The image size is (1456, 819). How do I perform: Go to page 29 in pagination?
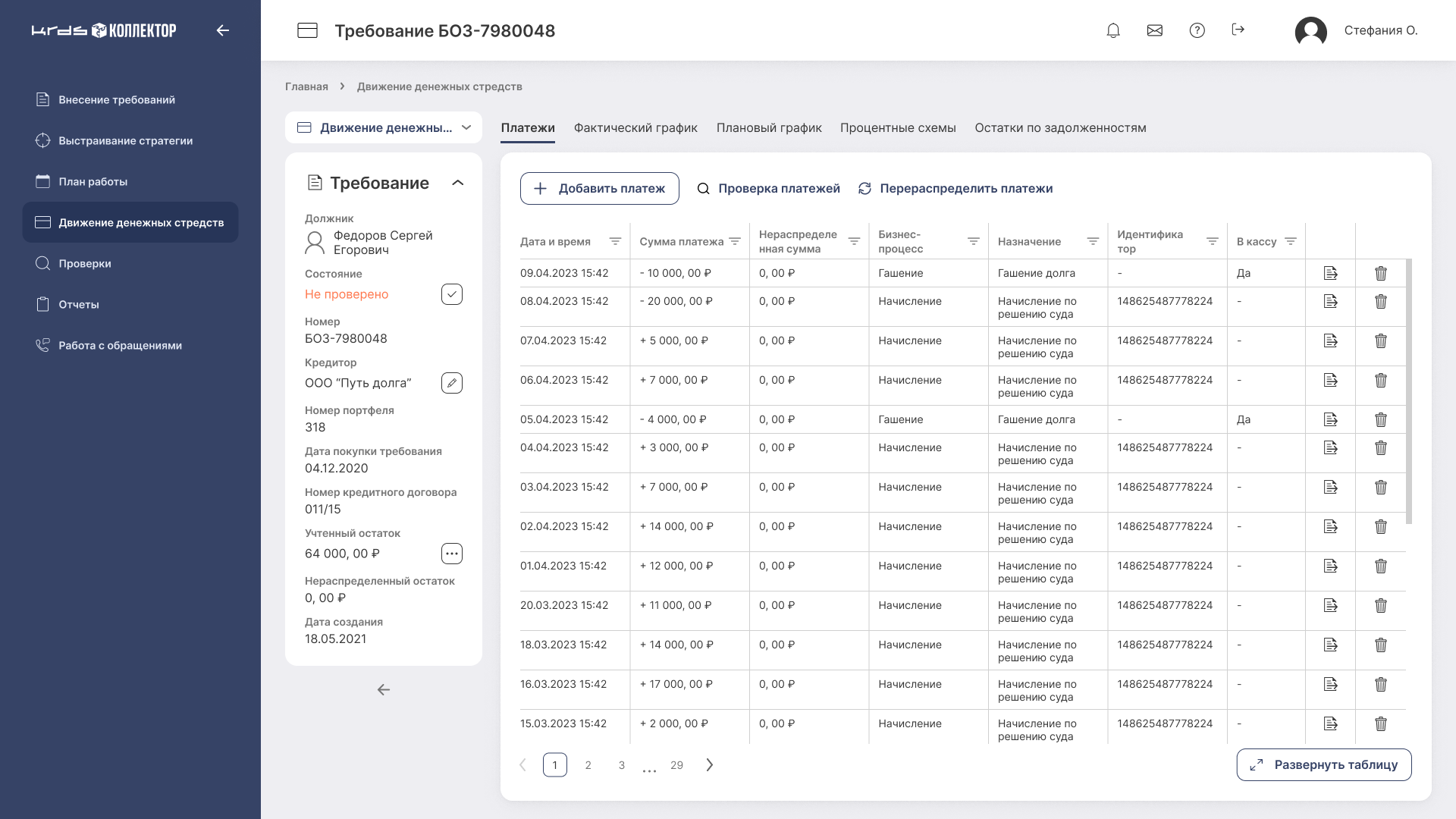coord(676,765)
